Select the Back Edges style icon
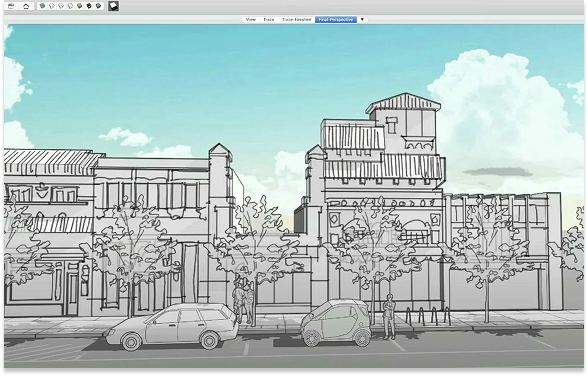This screenshot has height=376, width=588. tap(52, 6)
